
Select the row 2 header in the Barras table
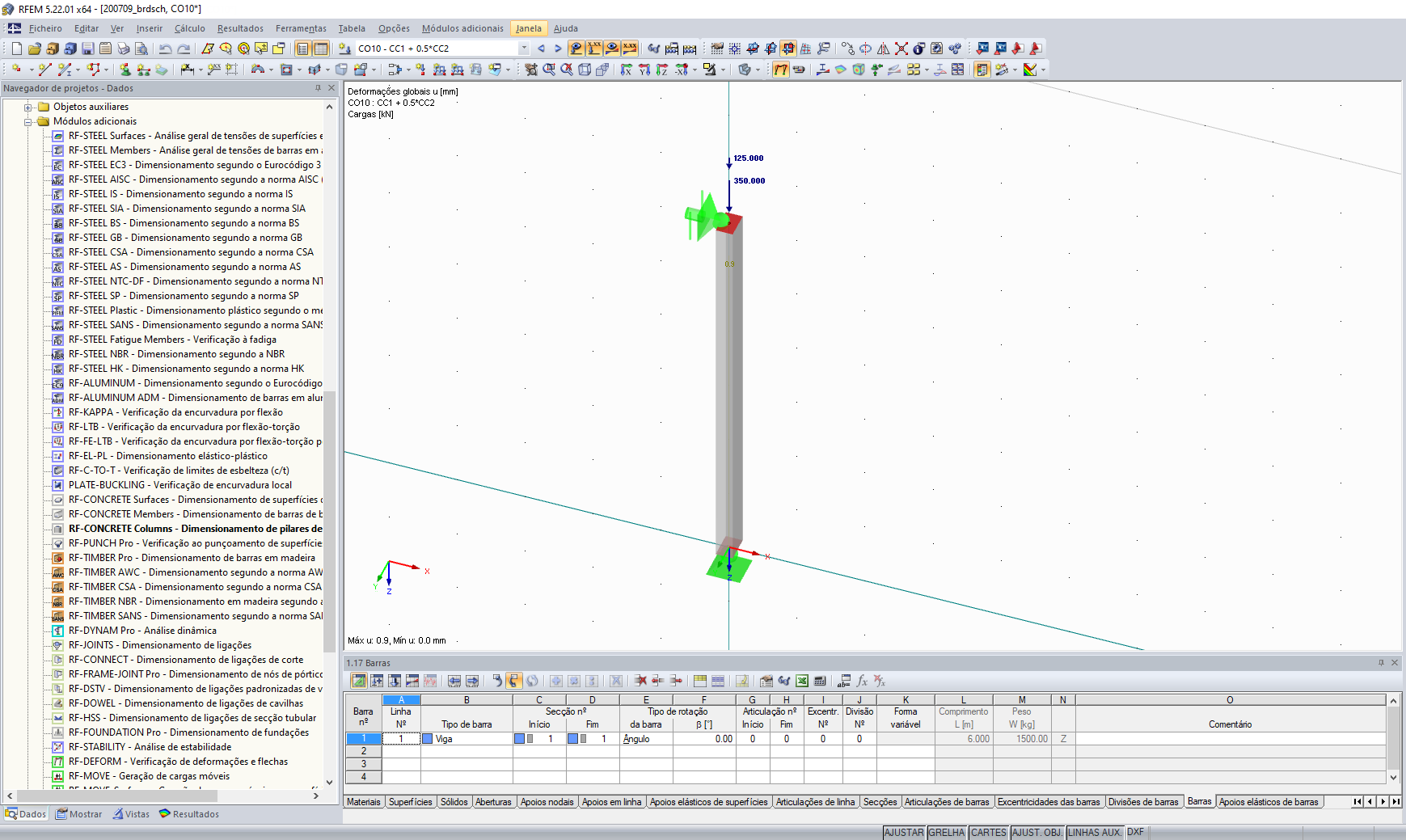click(364, 751)
